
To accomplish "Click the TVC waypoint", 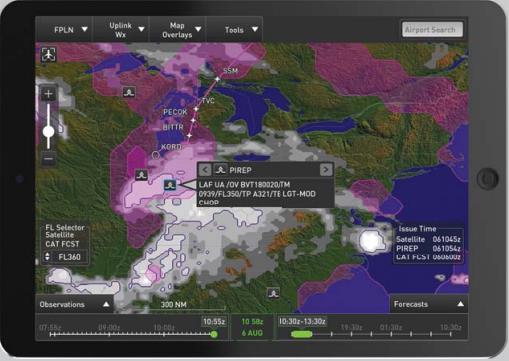I will [x=196, y=109].
